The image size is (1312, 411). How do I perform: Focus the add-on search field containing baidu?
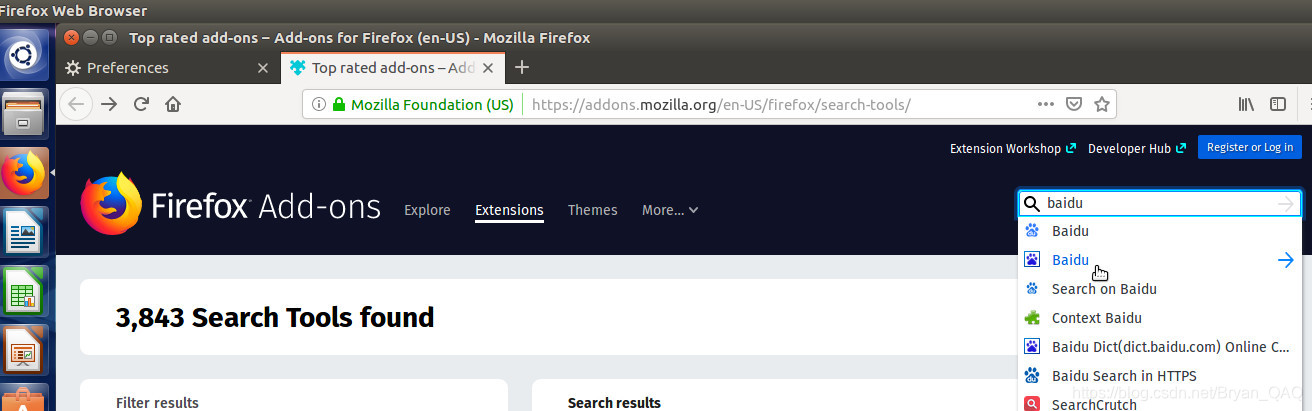click(x=1160, y=203)
